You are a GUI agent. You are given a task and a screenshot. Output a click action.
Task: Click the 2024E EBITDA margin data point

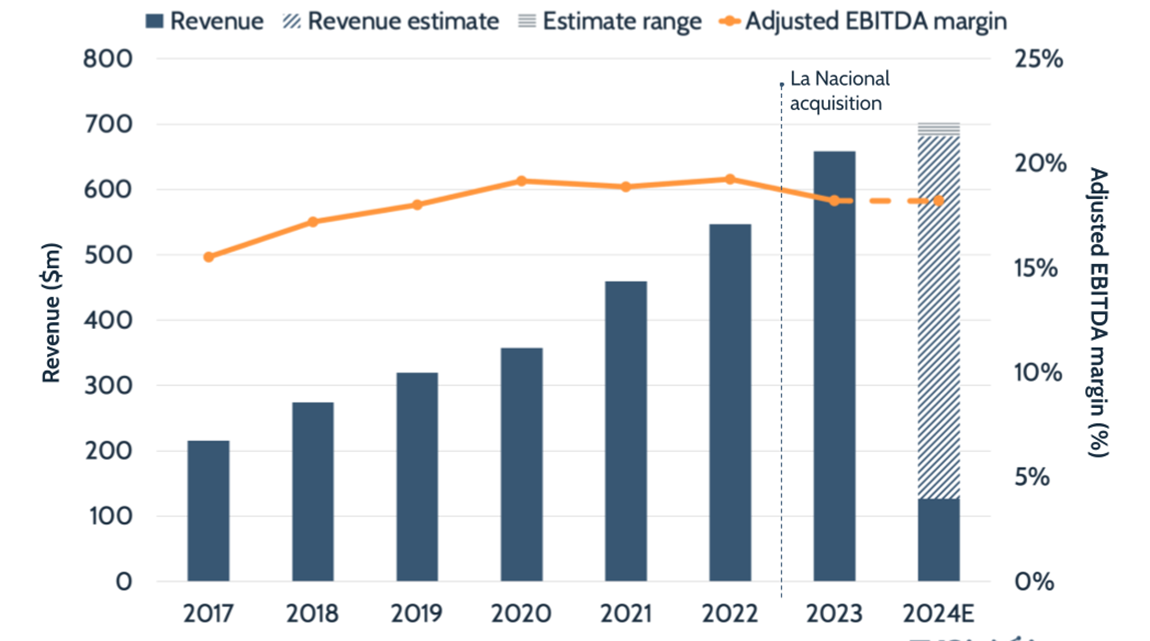938,201
